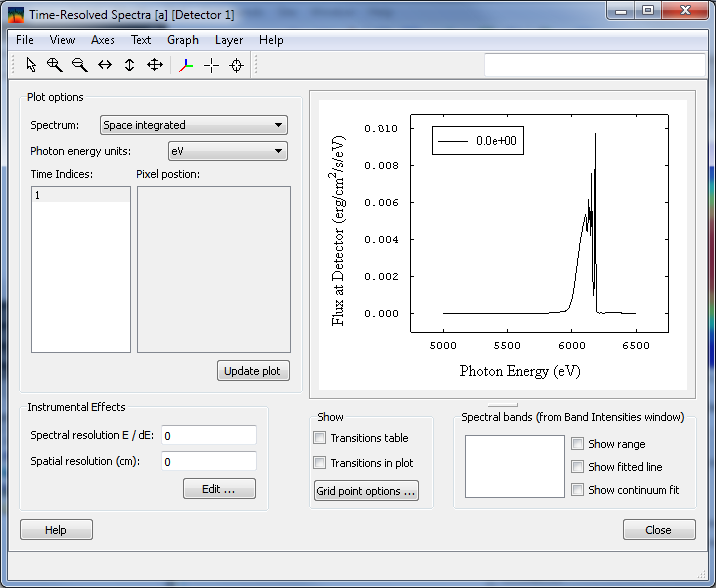Open the Spectrum dropdown

point(194,125)
